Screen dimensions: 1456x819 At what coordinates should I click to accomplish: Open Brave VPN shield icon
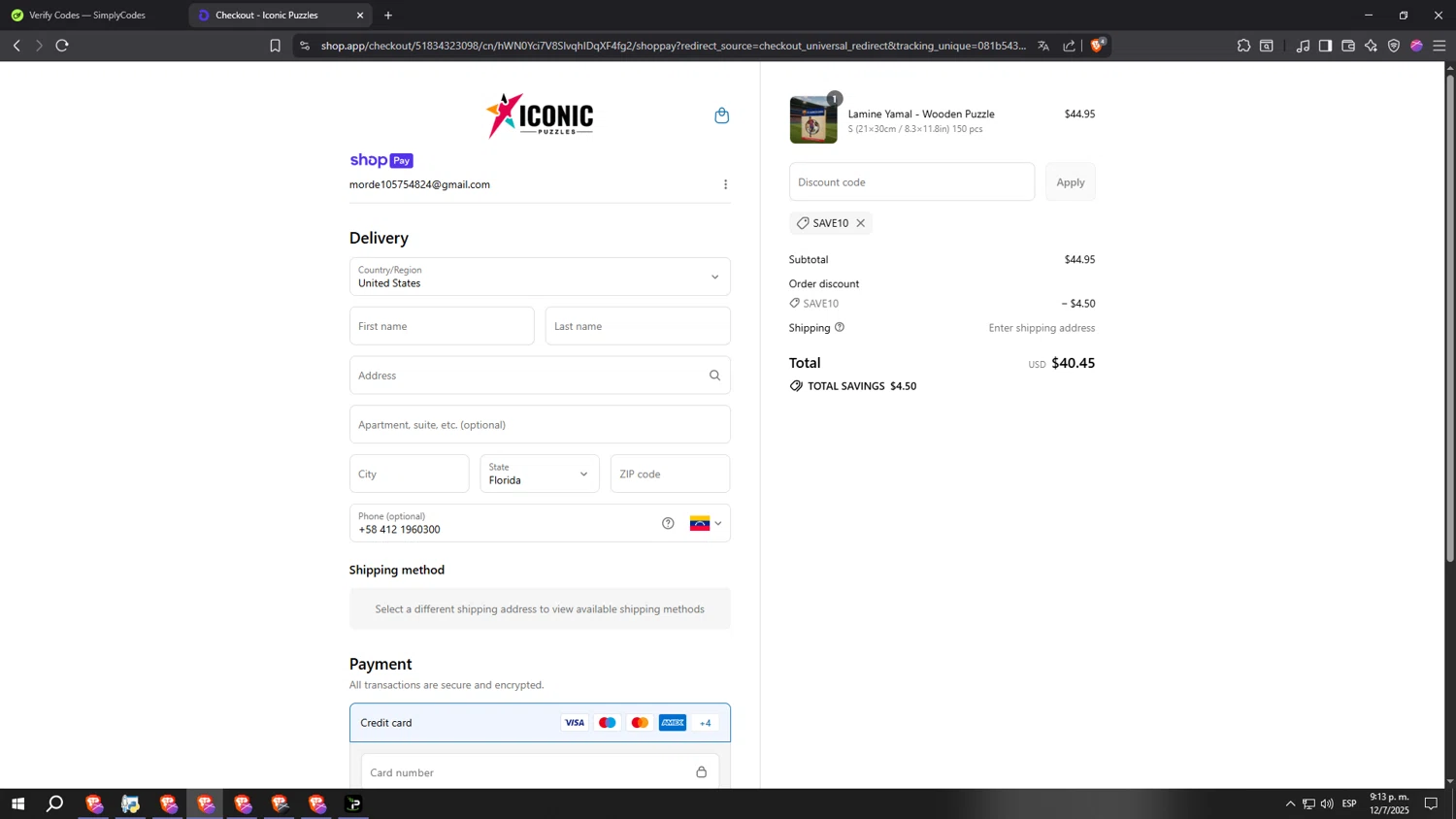pos(1394,46)
